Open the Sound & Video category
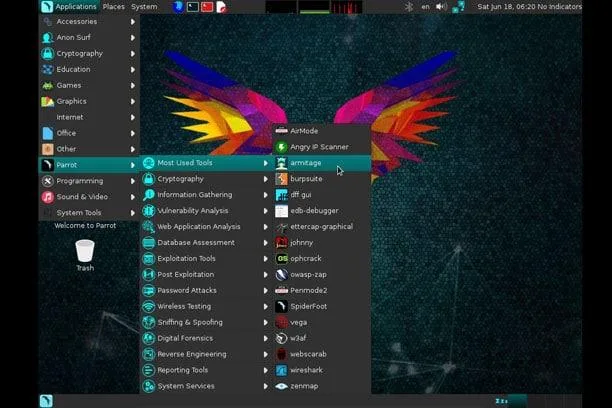This screenshot has width=612, height=408. click(x=89, y=197)
